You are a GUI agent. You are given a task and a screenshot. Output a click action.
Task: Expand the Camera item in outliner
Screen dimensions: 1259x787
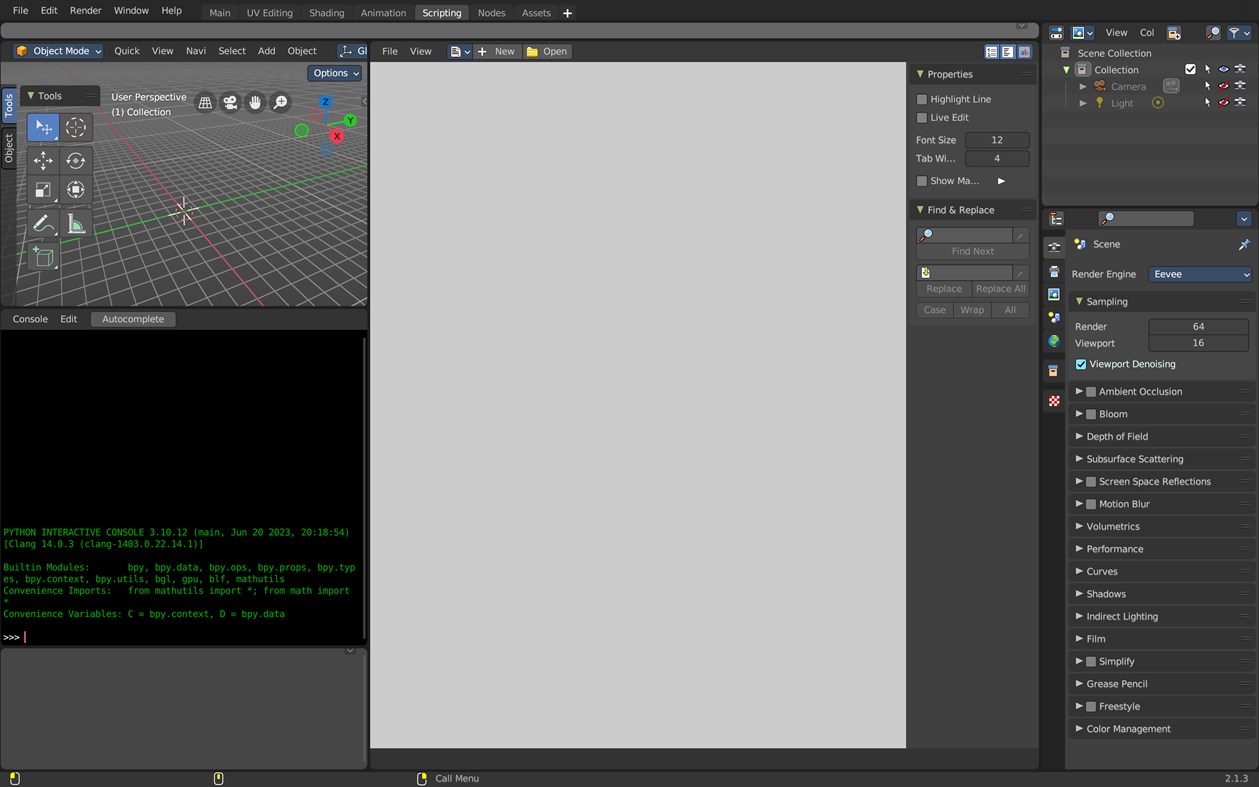coord(1083,87)
